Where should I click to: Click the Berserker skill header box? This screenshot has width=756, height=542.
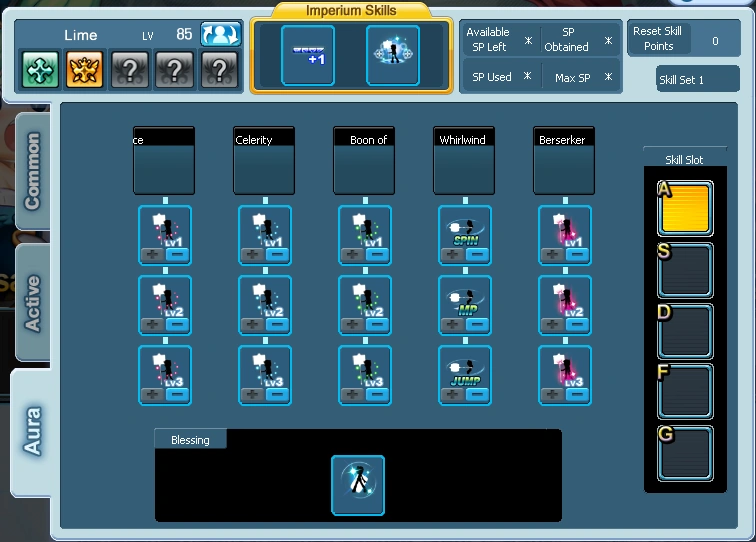point(564,161)
